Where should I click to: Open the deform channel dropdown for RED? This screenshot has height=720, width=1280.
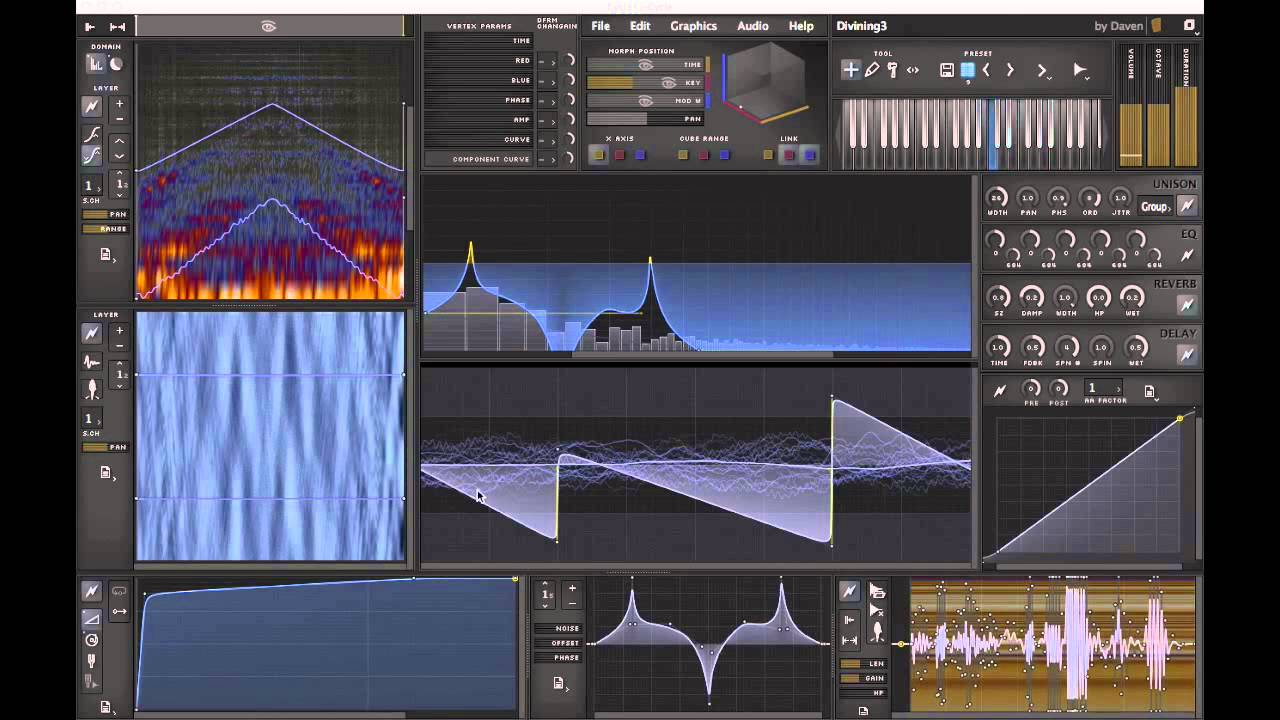[x=547, y=62]
